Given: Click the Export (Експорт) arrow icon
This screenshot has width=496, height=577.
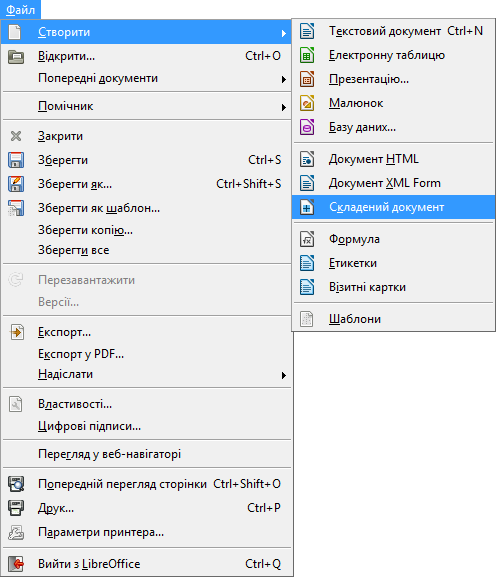Looking at the screenshot, I should 17,332.
